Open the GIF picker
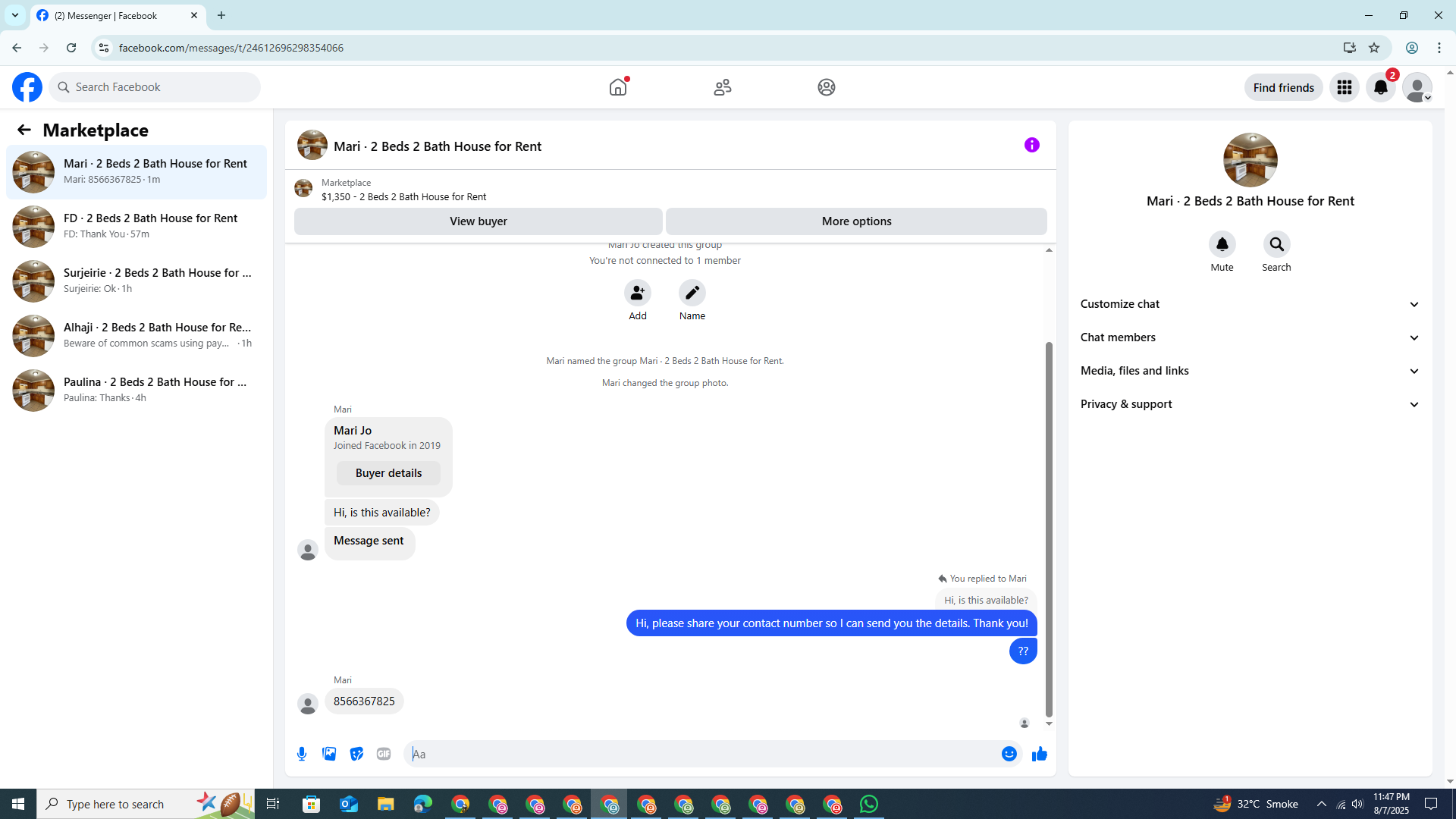Screen dimensions: 1456x819 (384, 754)
